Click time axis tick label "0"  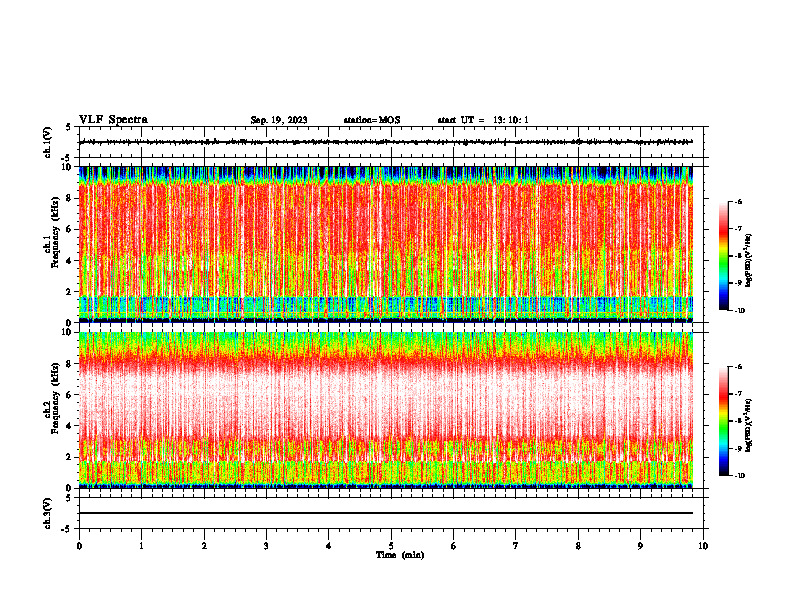coord(79,546)
